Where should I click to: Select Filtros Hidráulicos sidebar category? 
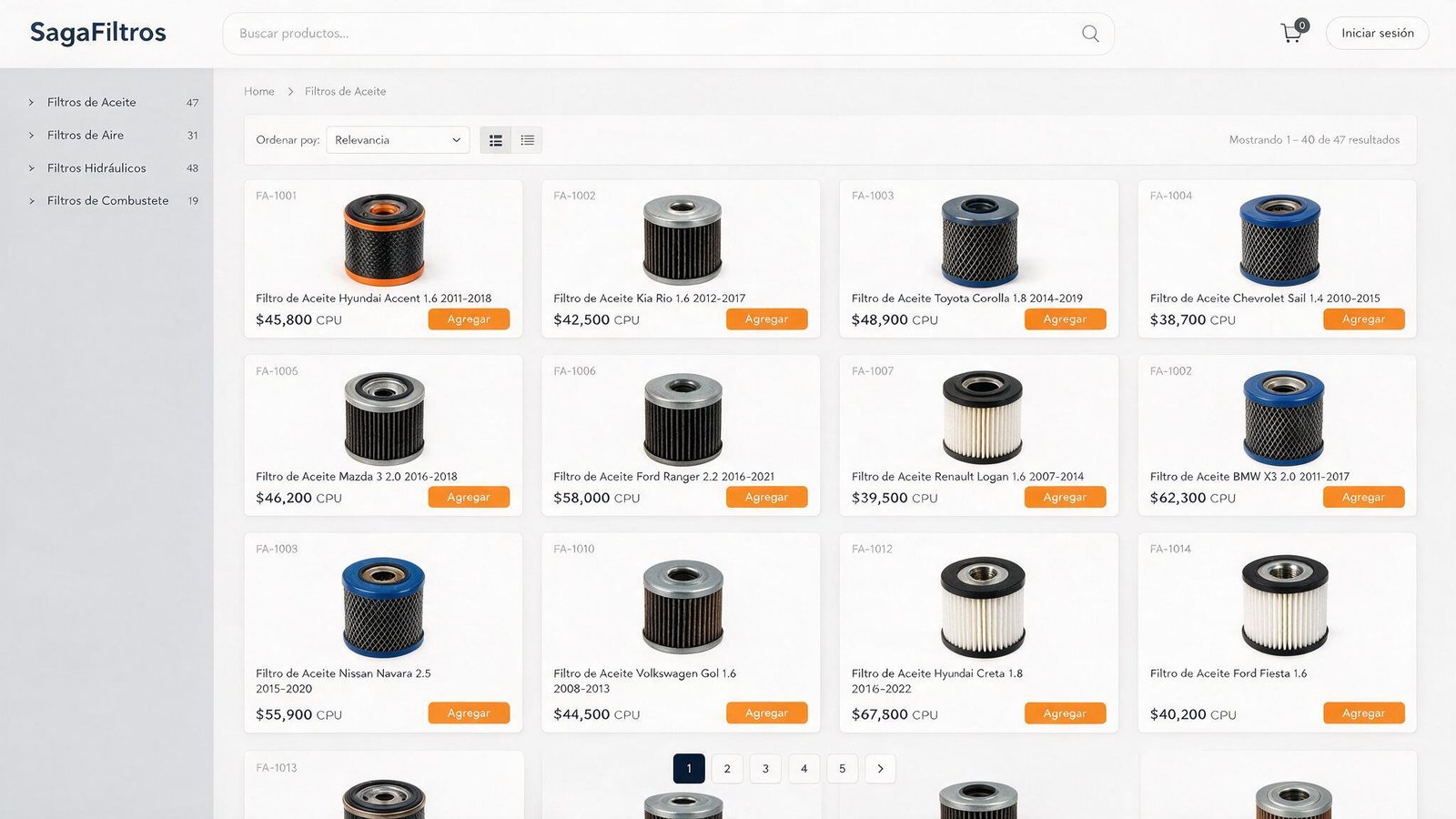[96, 168]
